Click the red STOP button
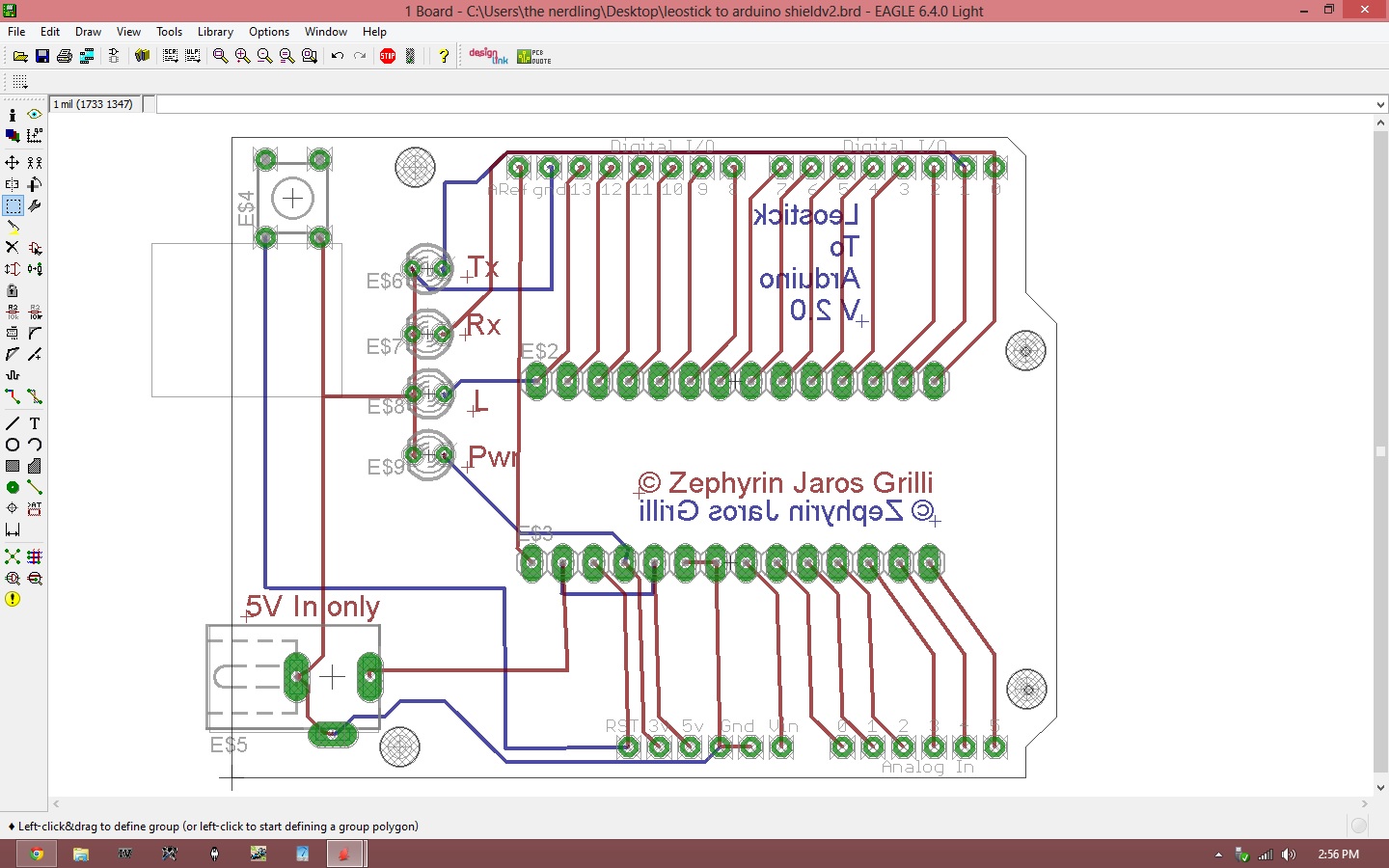 (x=388, y=56)
